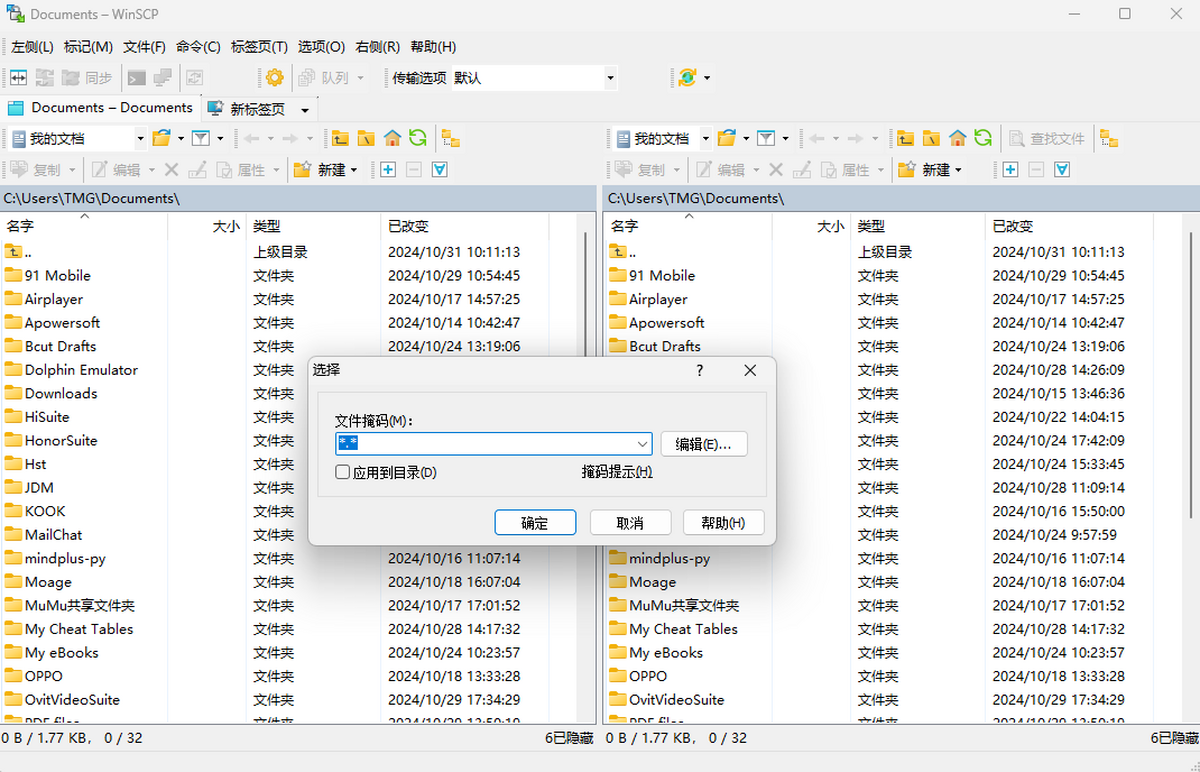Click the invert selection triangle icon

440,170
